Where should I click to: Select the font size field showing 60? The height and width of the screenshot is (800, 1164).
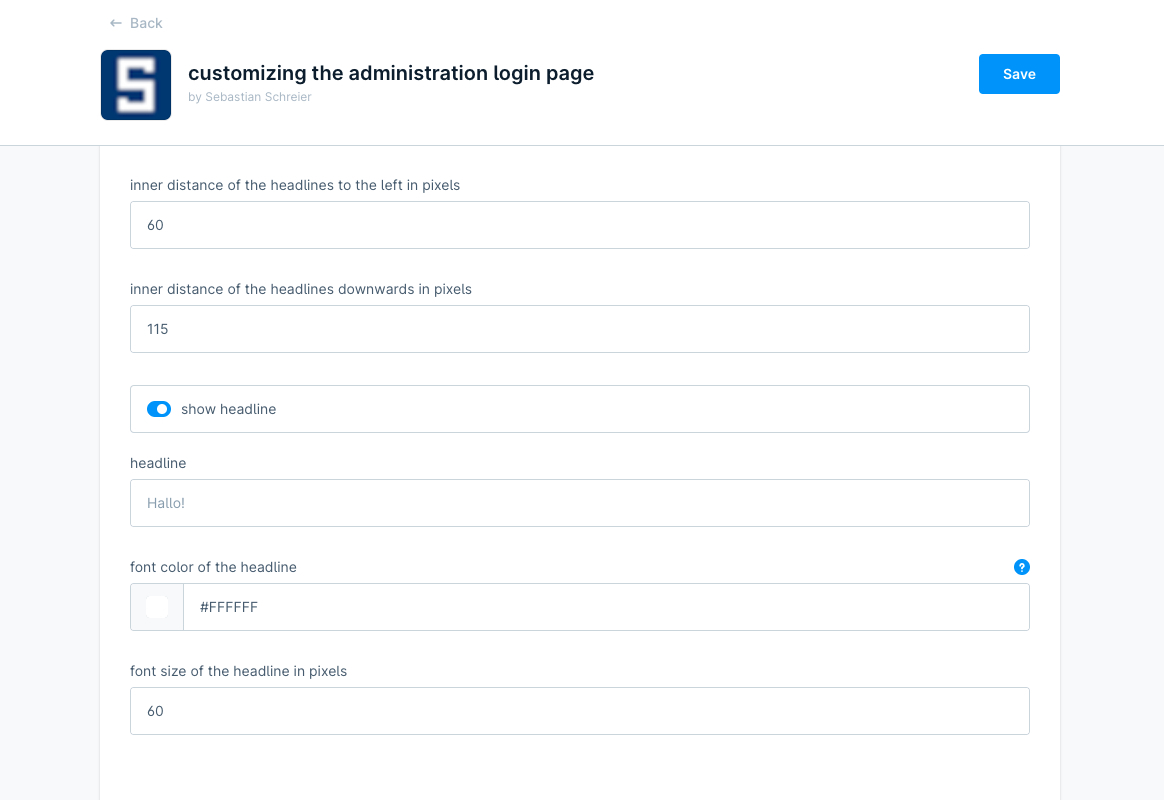(x=580, y=711)
